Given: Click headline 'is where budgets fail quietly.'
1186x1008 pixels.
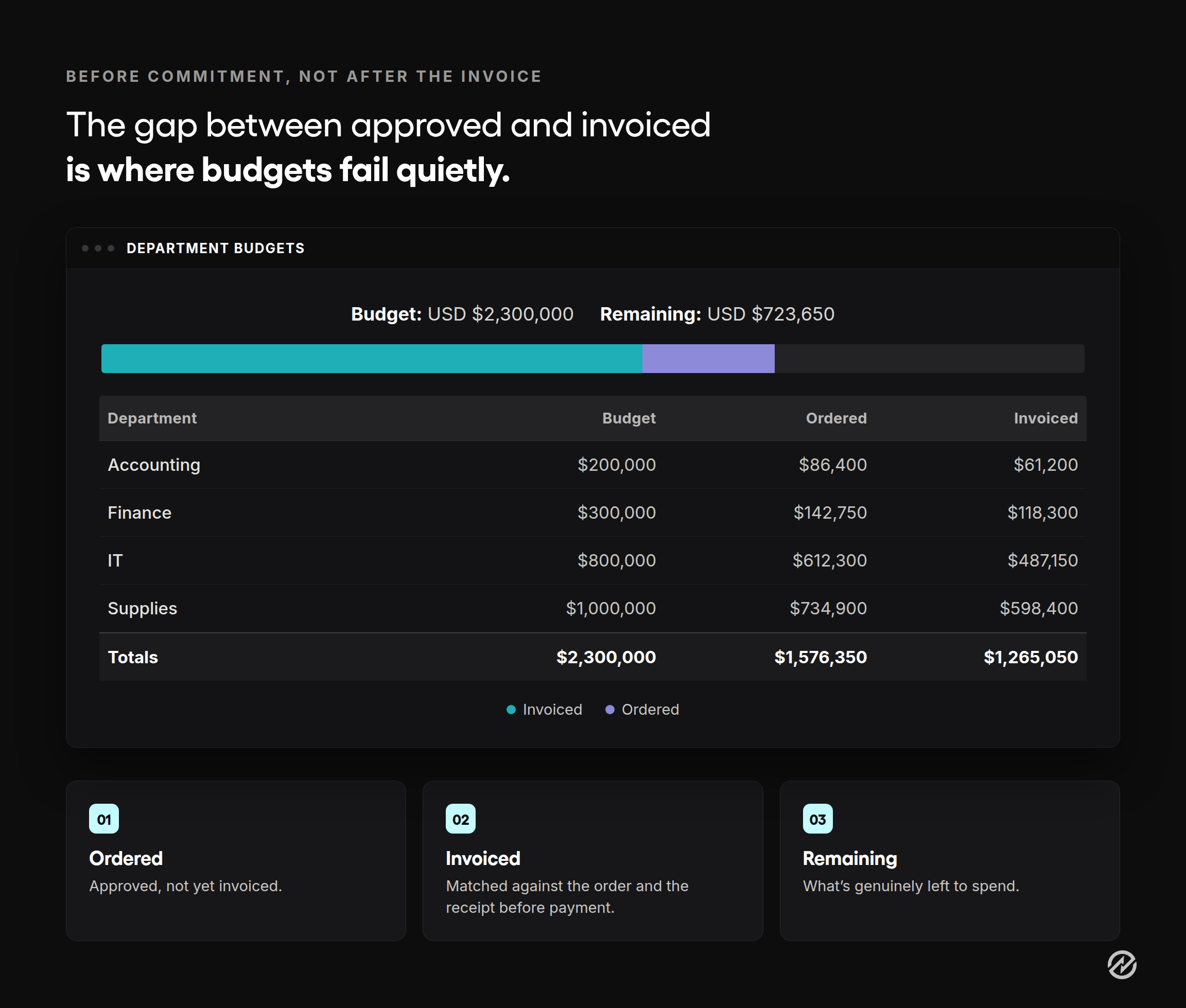Looking at the screenshot, I should pyautogui.click(x=288, y=170).
